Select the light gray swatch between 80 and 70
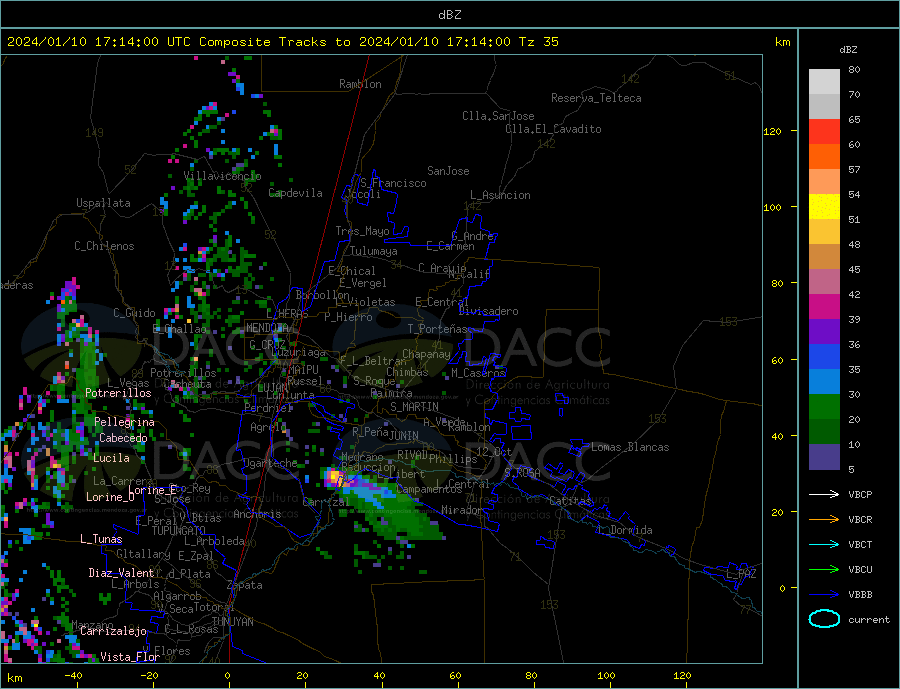This screenshot has height=689, width=900. coord(824,82)
